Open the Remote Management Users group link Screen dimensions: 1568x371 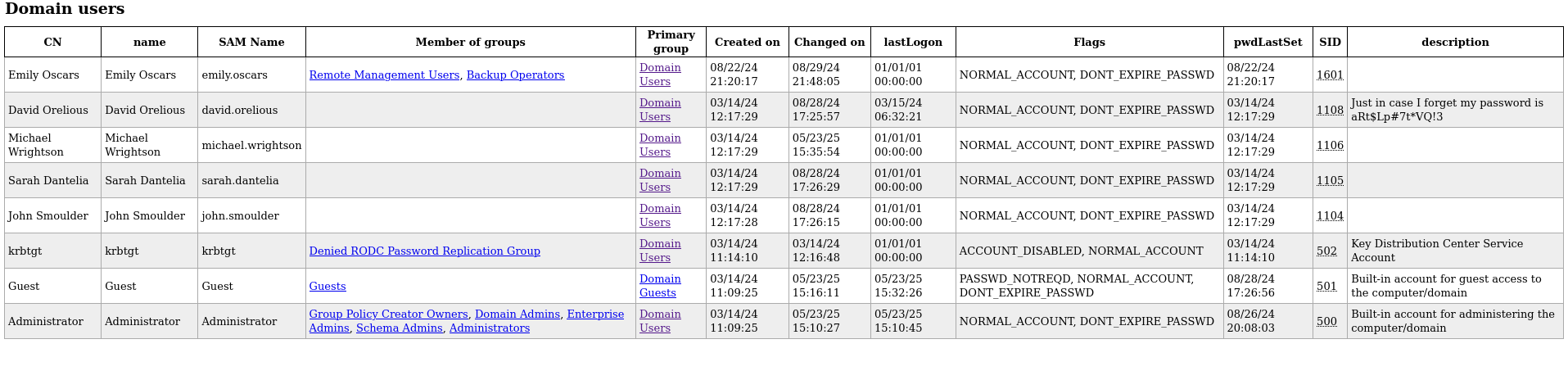pyautogui.click(x=384, y=75)
